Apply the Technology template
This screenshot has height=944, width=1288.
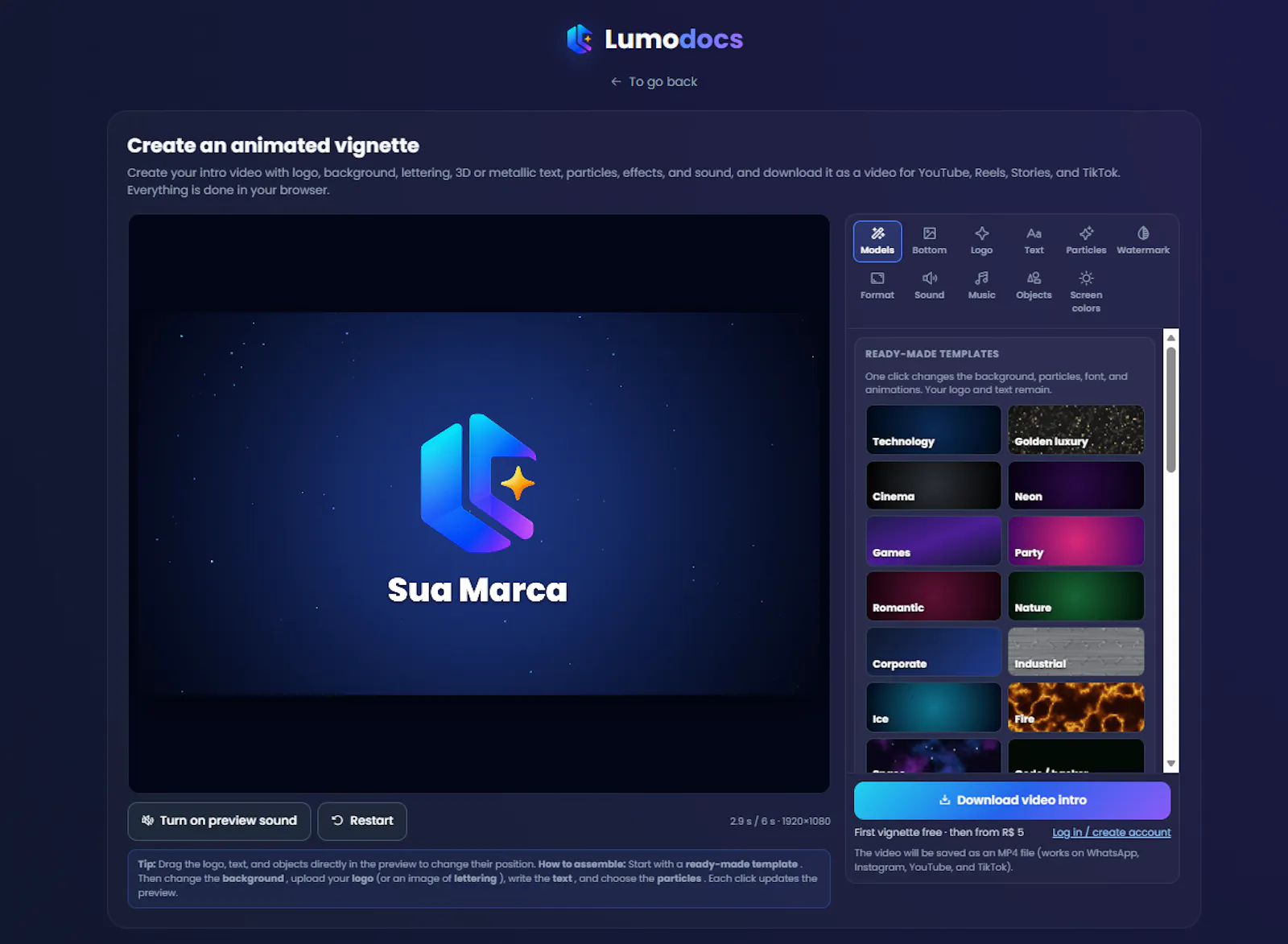tap(934, 430)
